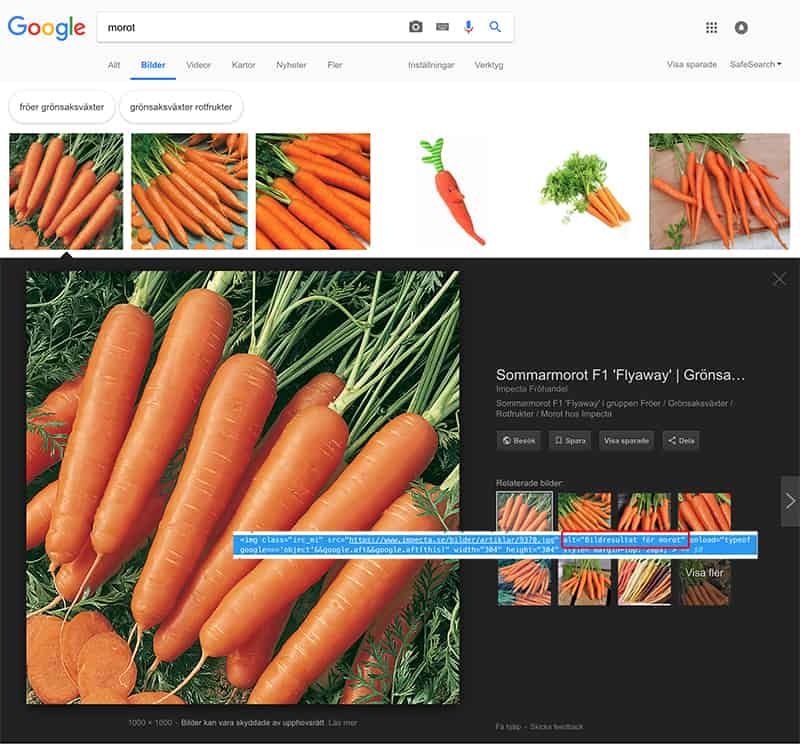Open the Google account avatar
Screen dimensions: 800x749
click(741, 28)
